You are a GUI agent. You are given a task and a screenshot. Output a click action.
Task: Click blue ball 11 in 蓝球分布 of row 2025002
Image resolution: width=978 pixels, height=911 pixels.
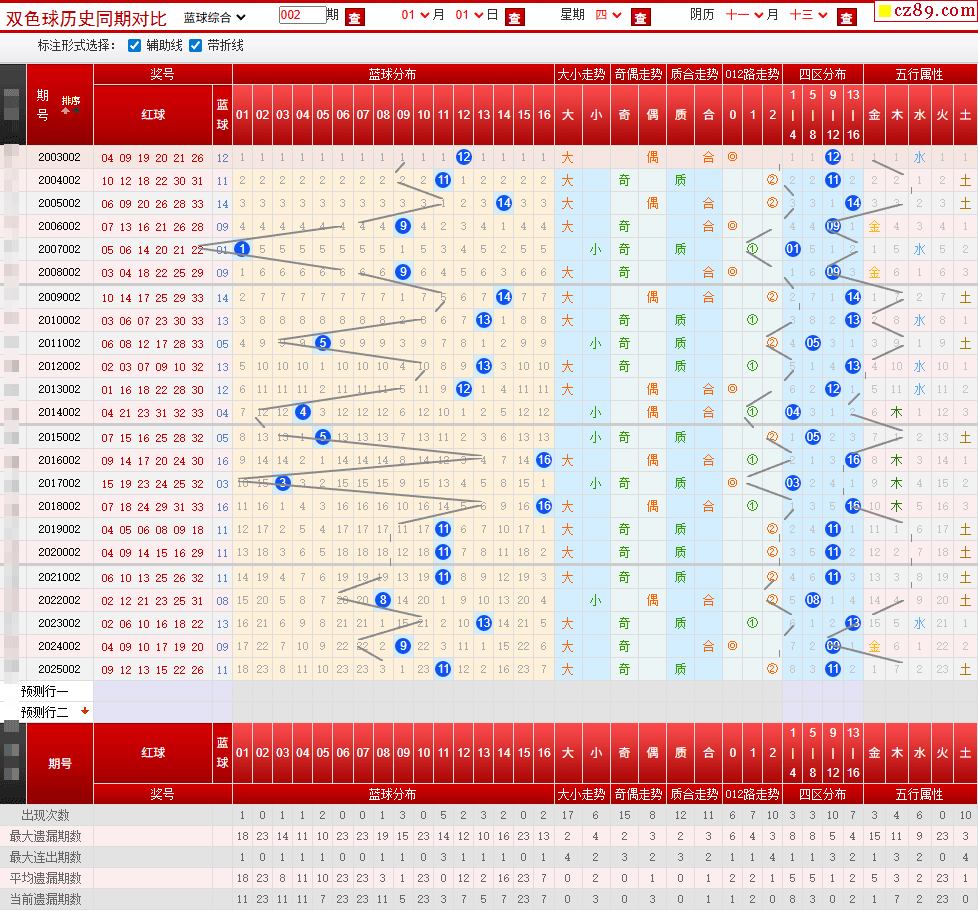pyautogui.click(x=443, y=669)
